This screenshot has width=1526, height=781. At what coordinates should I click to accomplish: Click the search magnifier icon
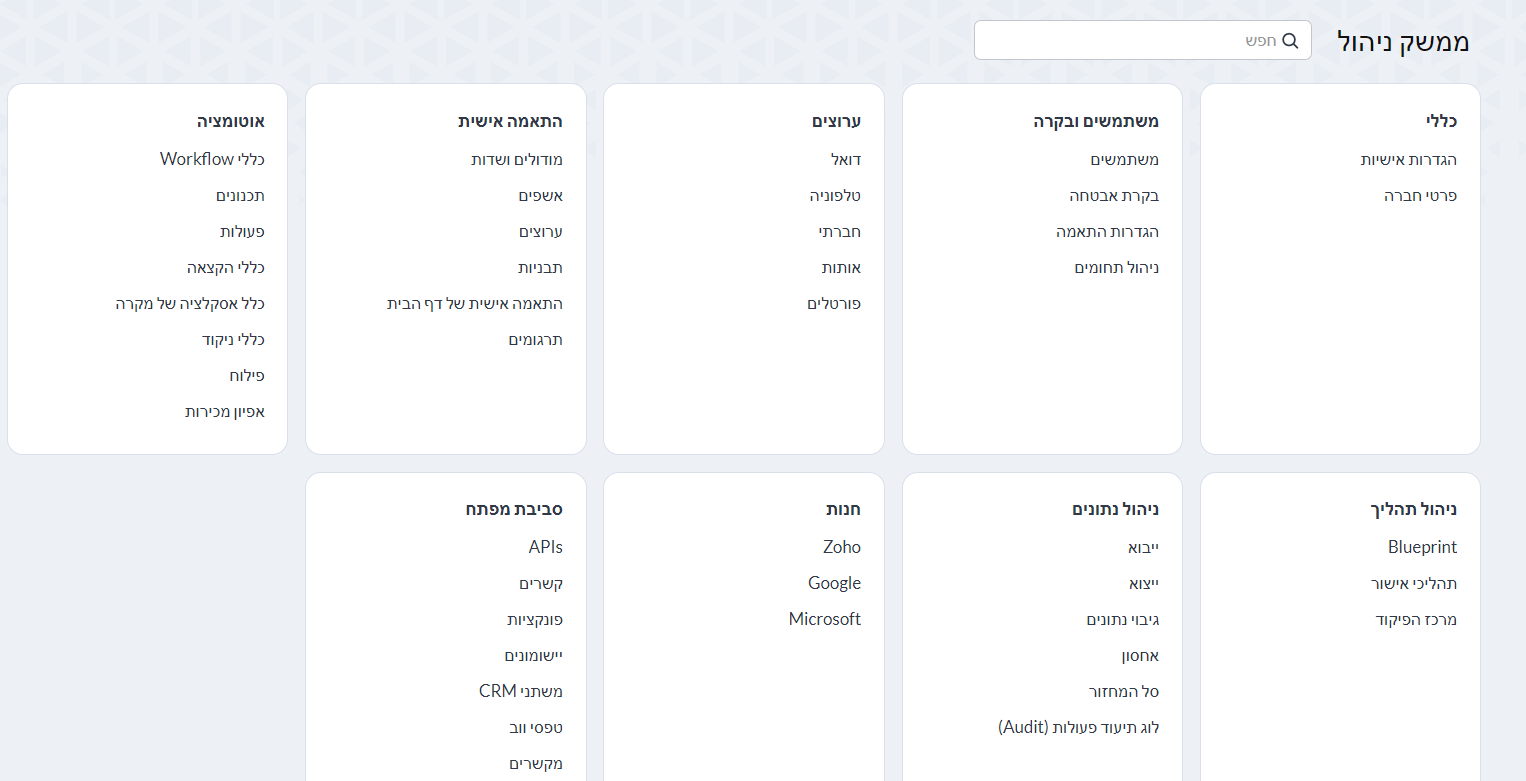pos(1290,41)
